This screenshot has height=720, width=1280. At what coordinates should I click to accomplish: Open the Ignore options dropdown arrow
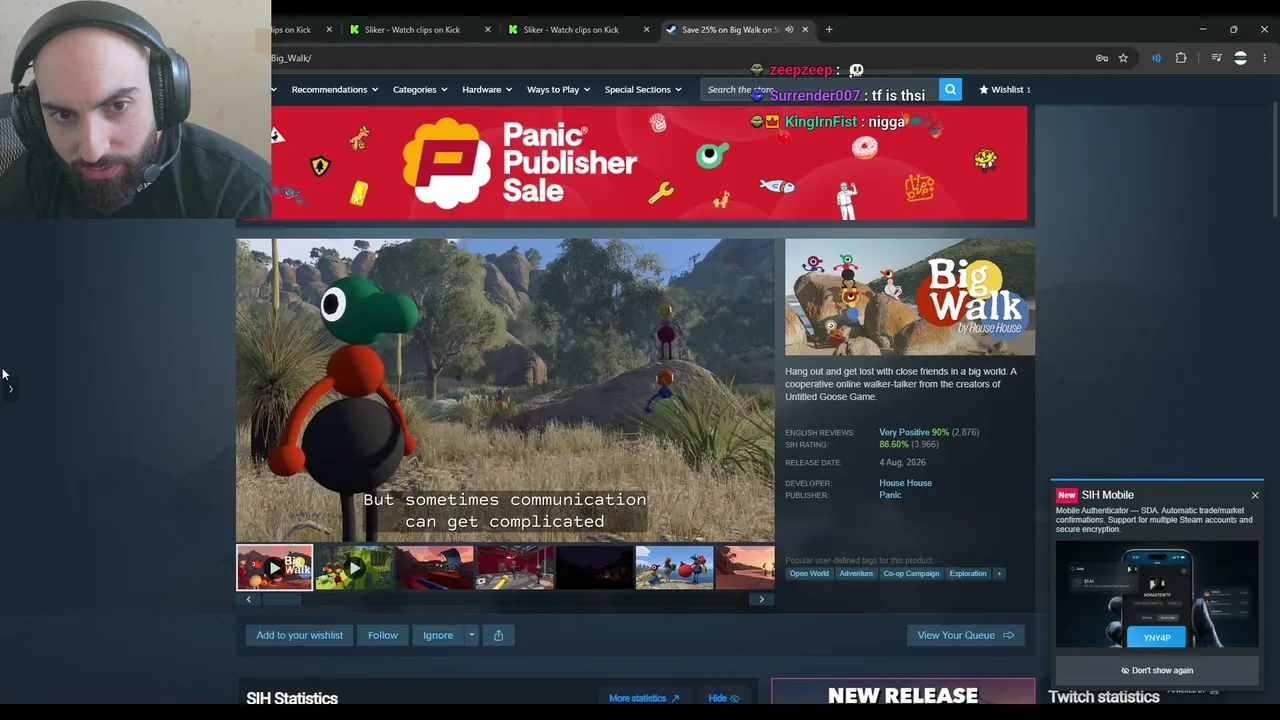pos(471,635)
